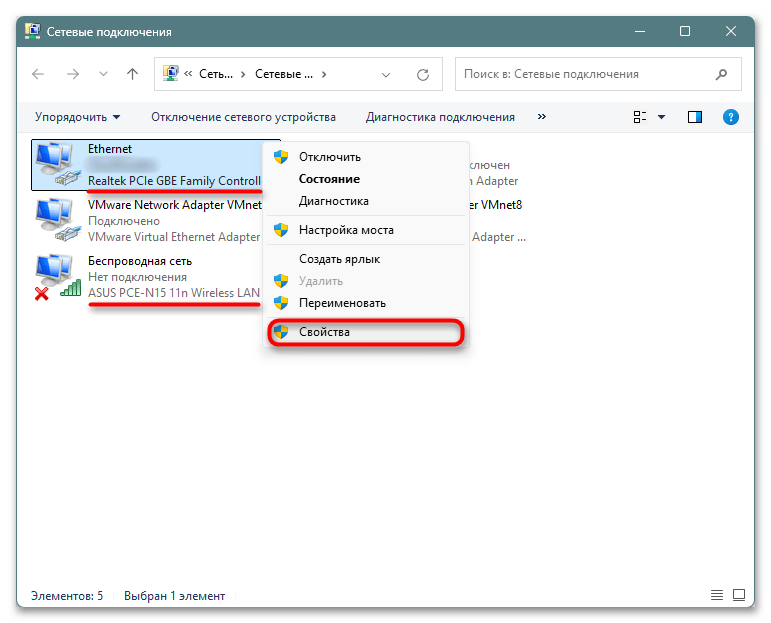Open Свойства from context menu
The height and width of the screenshot is (623, 771).
point(366,332)
